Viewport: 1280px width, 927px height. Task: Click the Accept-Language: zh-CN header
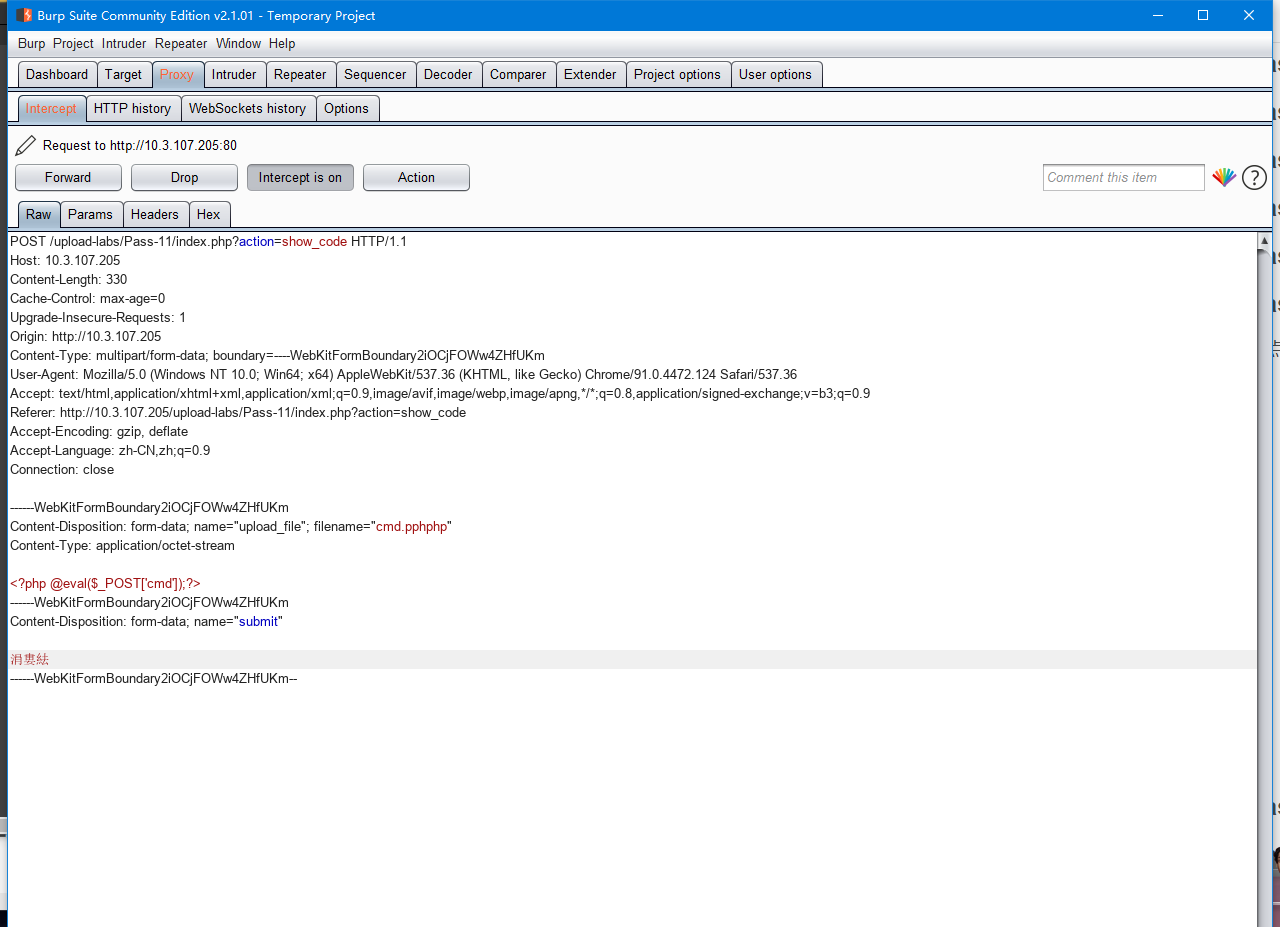(x=110, y=451)
